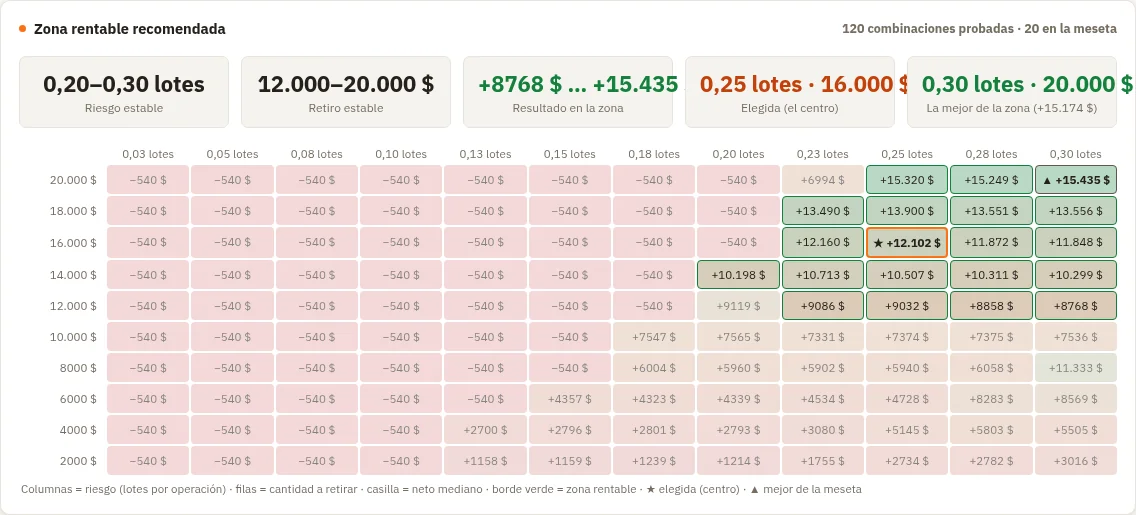Click the +11.333 $ cell in 8000 $ row
Image resolution: width=1136 pixels, height=515 pixels.
tap(1075, 368)
